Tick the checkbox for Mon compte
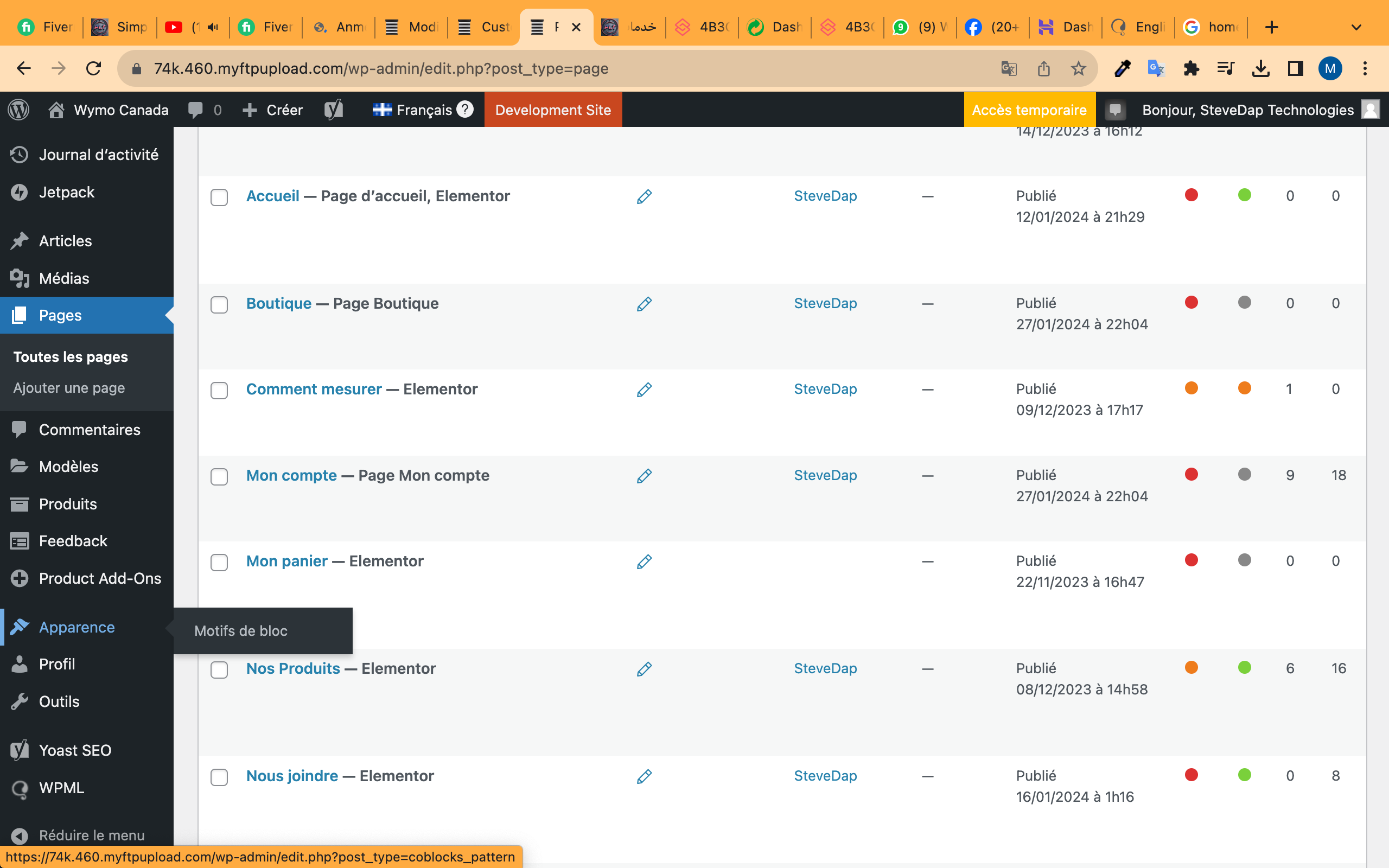 (219, 476)
